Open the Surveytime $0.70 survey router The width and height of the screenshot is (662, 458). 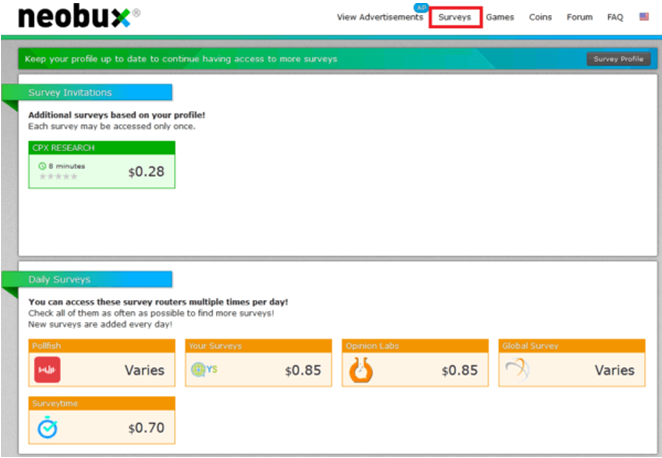(102, 420)
